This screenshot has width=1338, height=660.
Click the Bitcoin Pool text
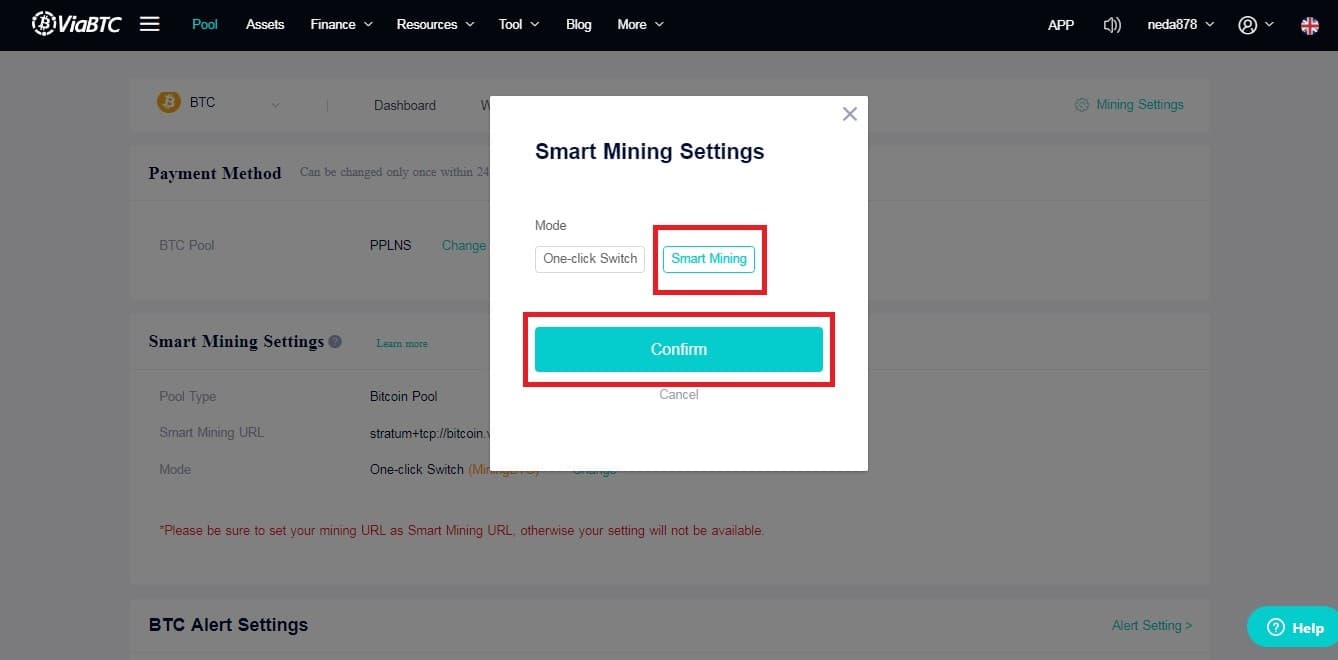404,396
